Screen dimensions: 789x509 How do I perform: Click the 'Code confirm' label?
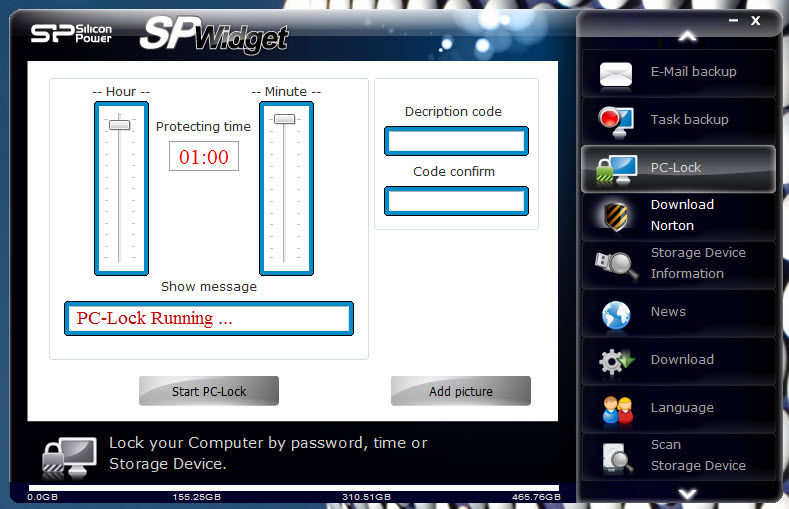(x=454, y=172)
